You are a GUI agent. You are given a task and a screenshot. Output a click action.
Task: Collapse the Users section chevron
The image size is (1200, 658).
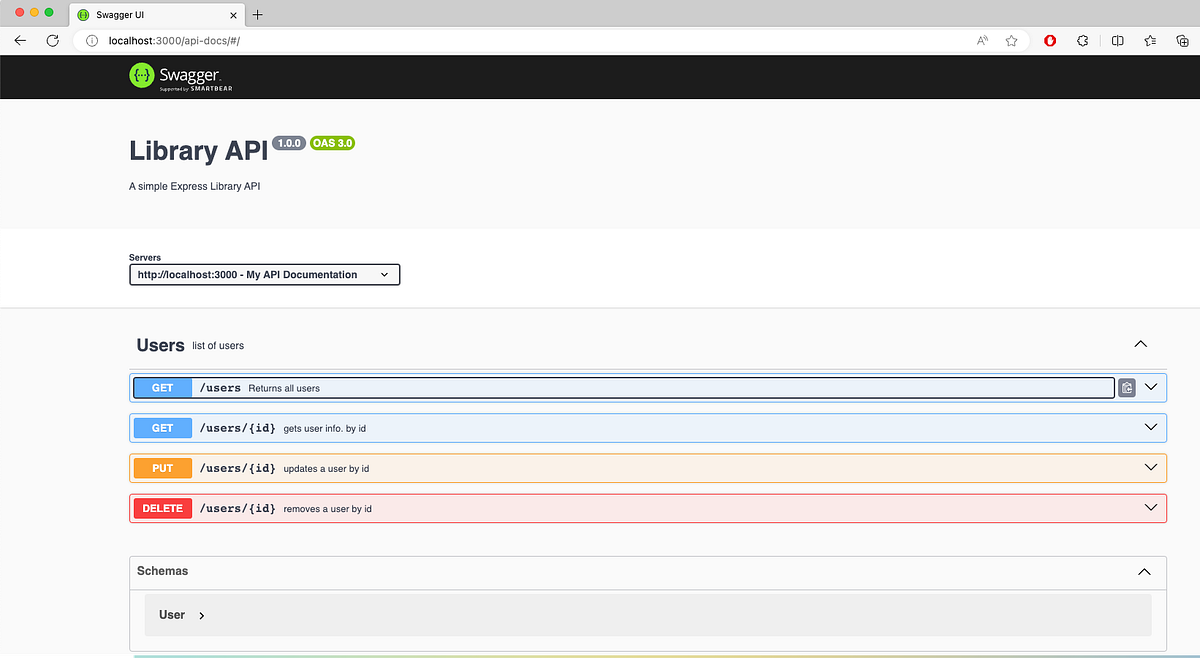pos(1140,343)
